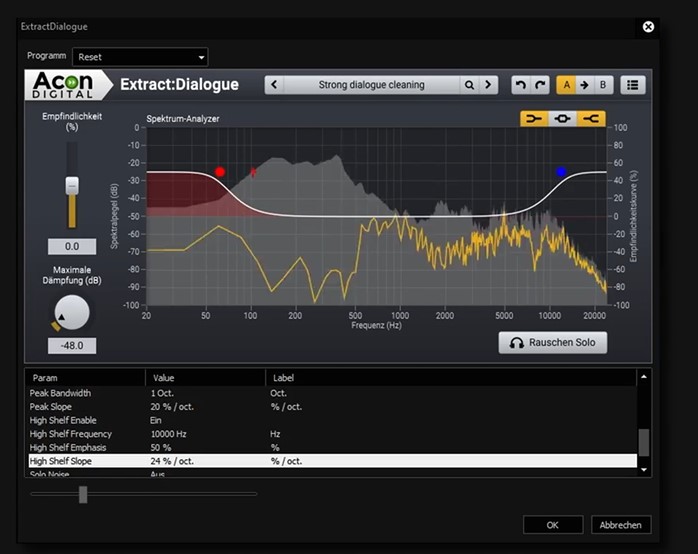Click the parameter value slider thumb below the list
The height and width of the screenshot is (554, 698).
point(83,494)
